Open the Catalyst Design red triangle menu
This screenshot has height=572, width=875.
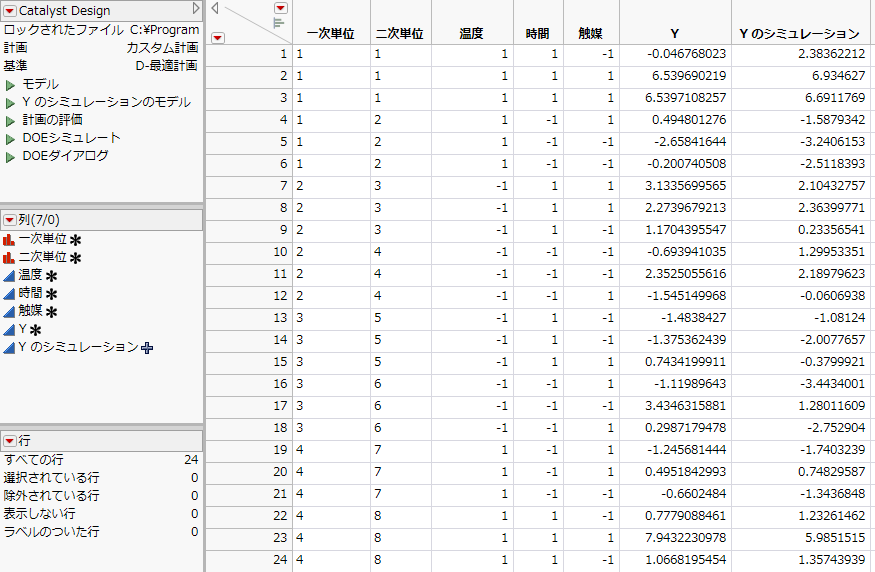tap(9, 10)
